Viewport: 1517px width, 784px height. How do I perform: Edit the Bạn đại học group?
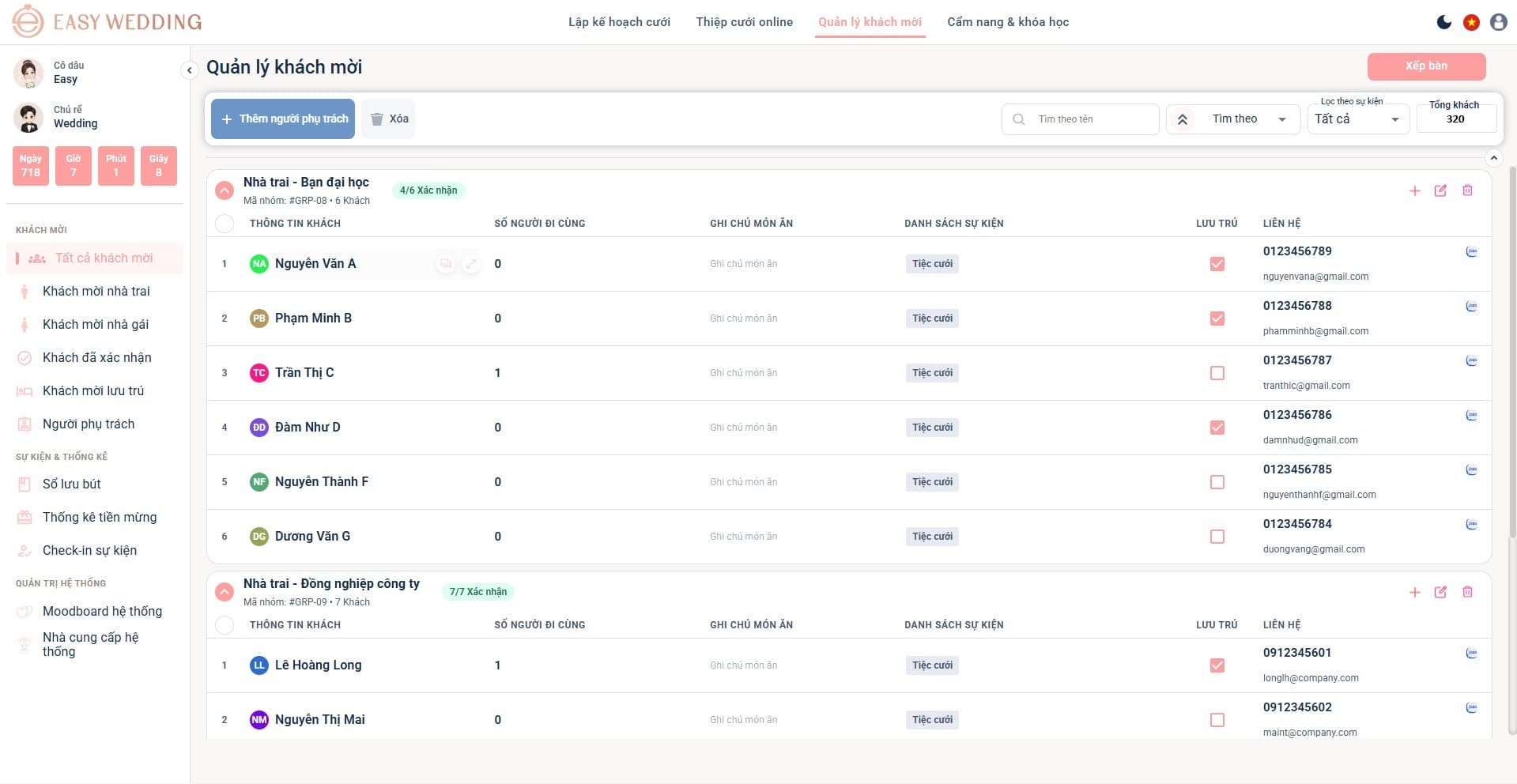1440,190
